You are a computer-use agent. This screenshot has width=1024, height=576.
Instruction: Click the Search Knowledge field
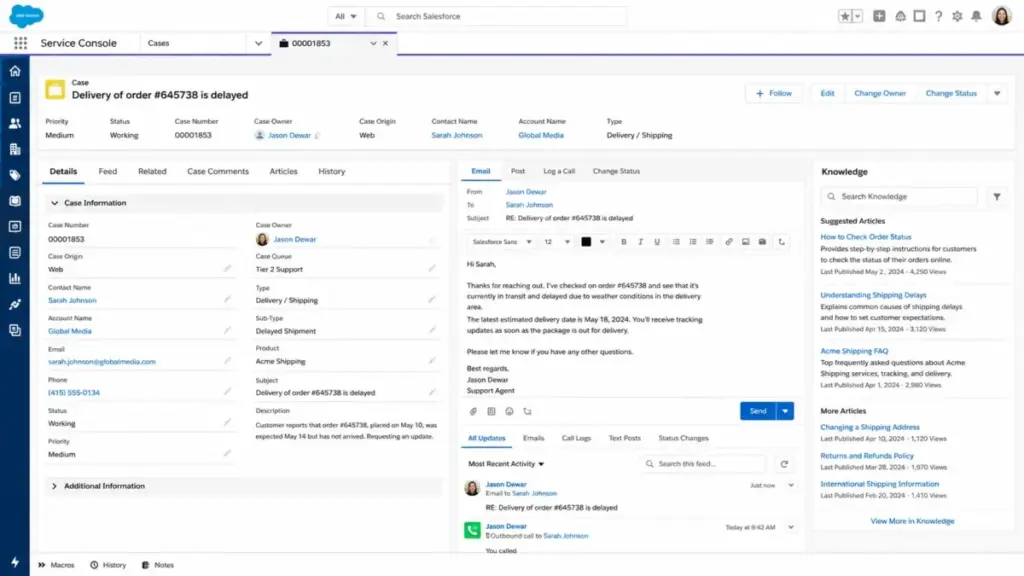899,197
